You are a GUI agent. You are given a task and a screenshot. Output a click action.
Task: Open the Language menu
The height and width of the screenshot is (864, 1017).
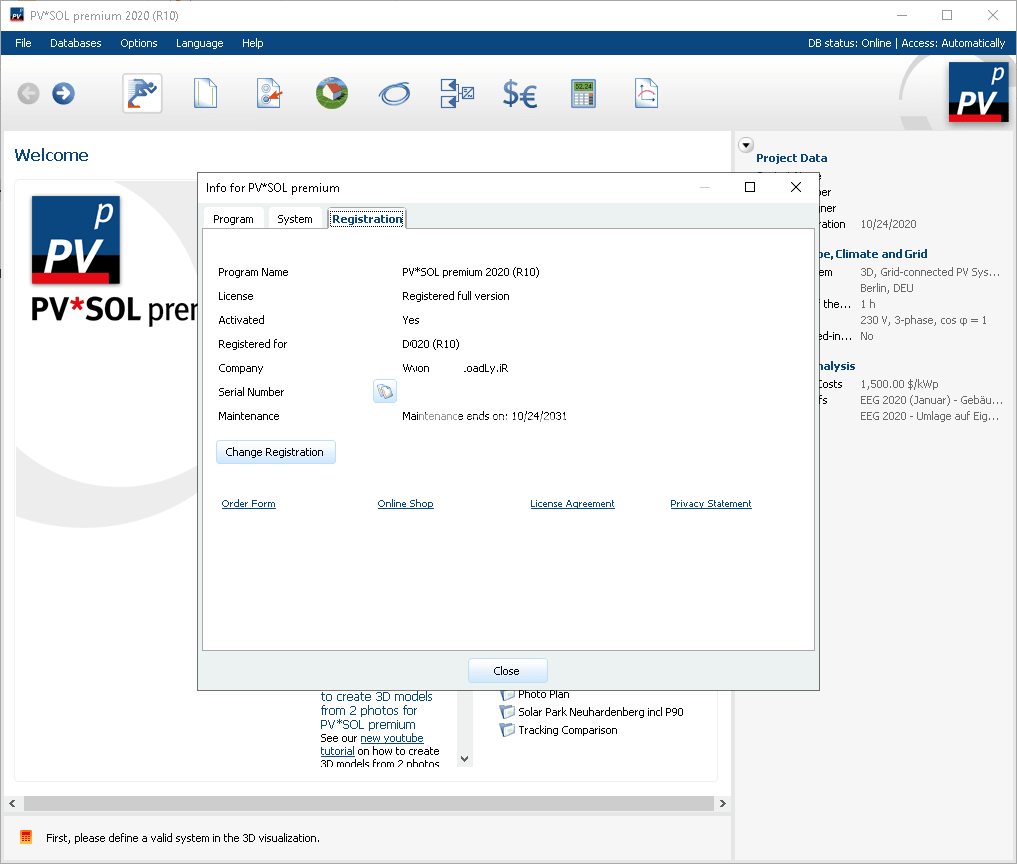[200, 43]
